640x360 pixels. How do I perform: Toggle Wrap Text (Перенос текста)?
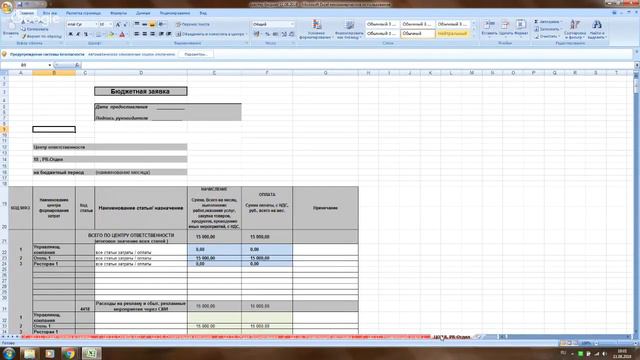click(x=193, y=24)
